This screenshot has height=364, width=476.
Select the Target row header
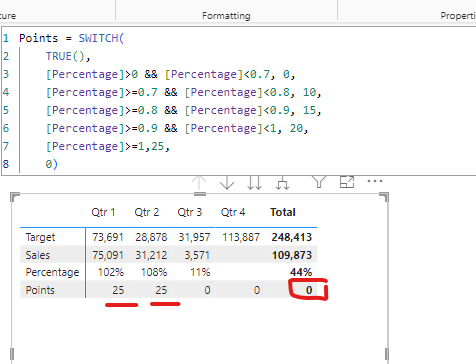click(x=40, y=237)
